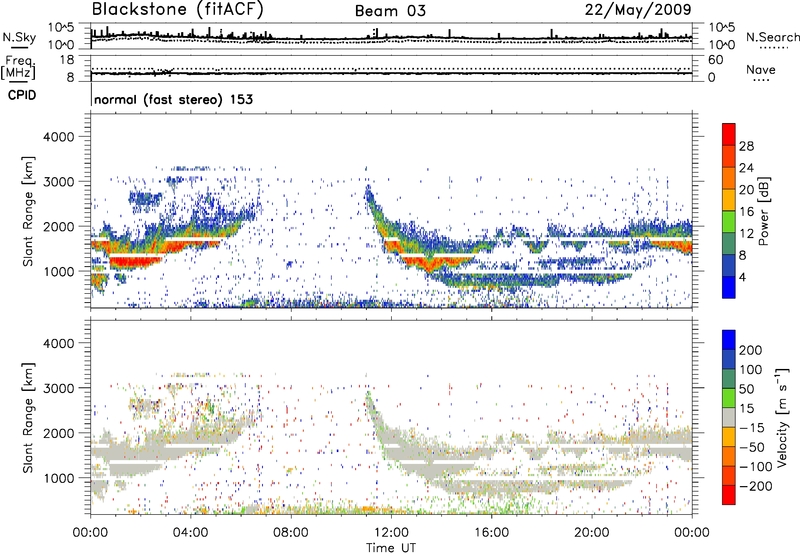800x554 pixels.
Task: Click the solid N.Sky legend line
Action: pos(19,48)
